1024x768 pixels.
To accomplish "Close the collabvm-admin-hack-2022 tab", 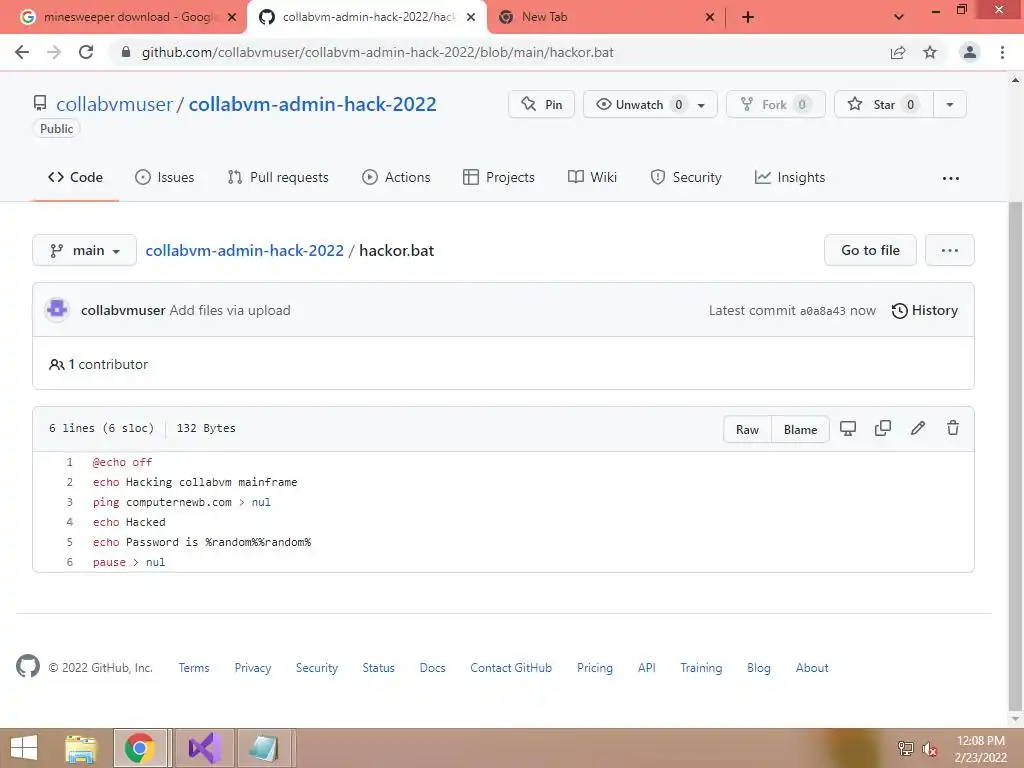I will (470, 17).
